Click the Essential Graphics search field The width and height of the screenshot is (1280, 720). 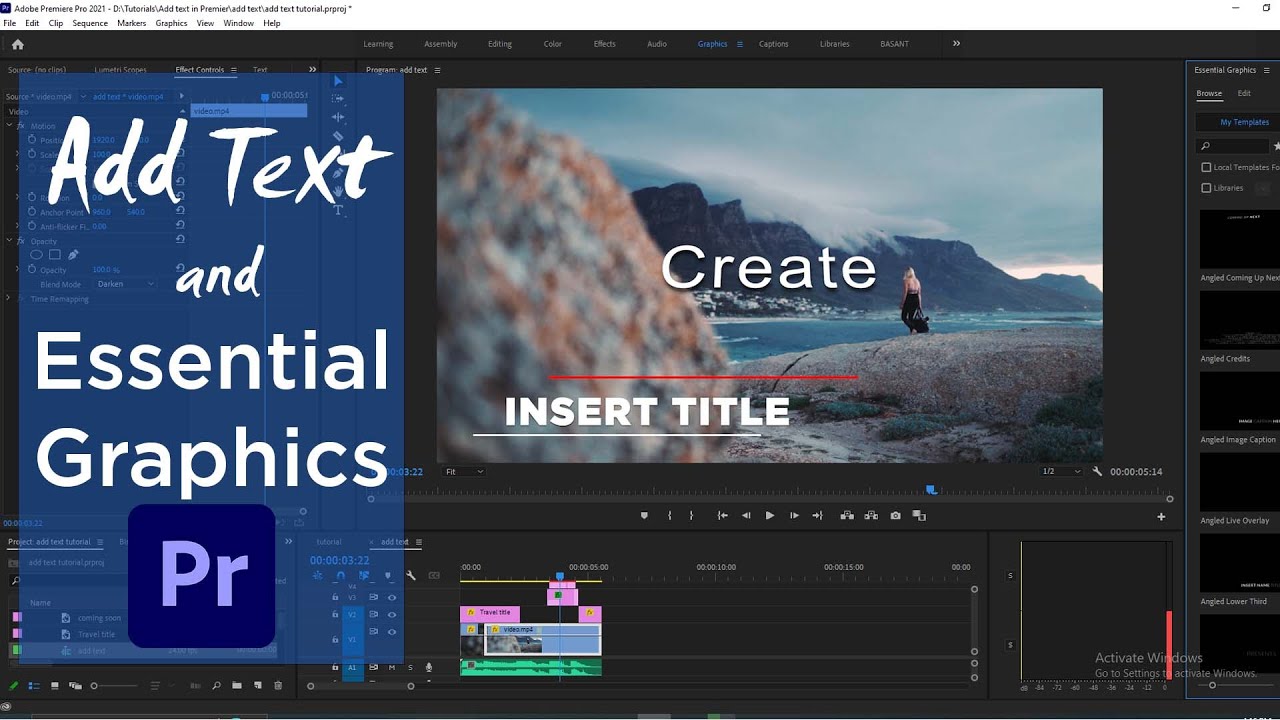tap(1232, 146)
